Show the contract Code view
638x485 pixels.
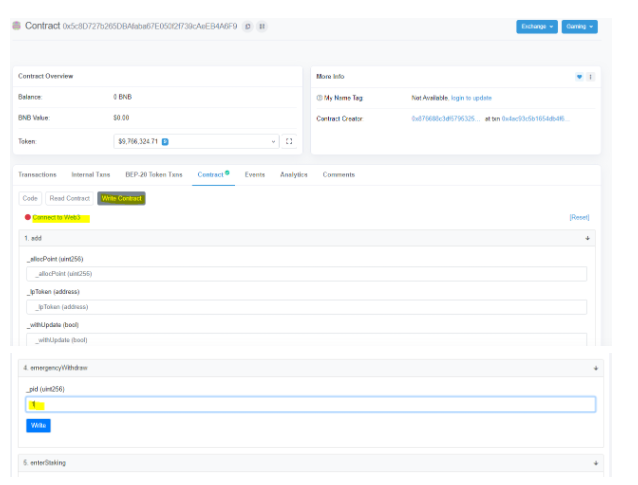point(30,198)
